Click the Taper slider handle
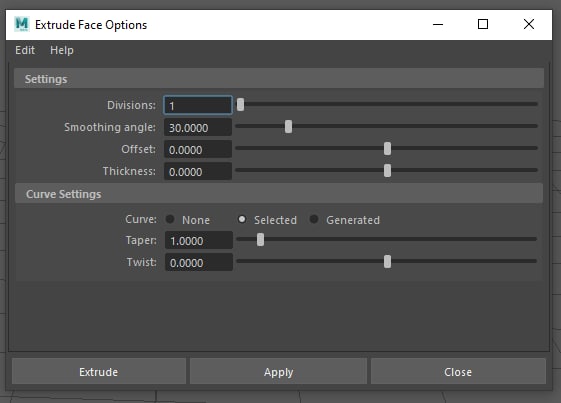The width and height of the screenshot is (561, 403). pos(260,240)
